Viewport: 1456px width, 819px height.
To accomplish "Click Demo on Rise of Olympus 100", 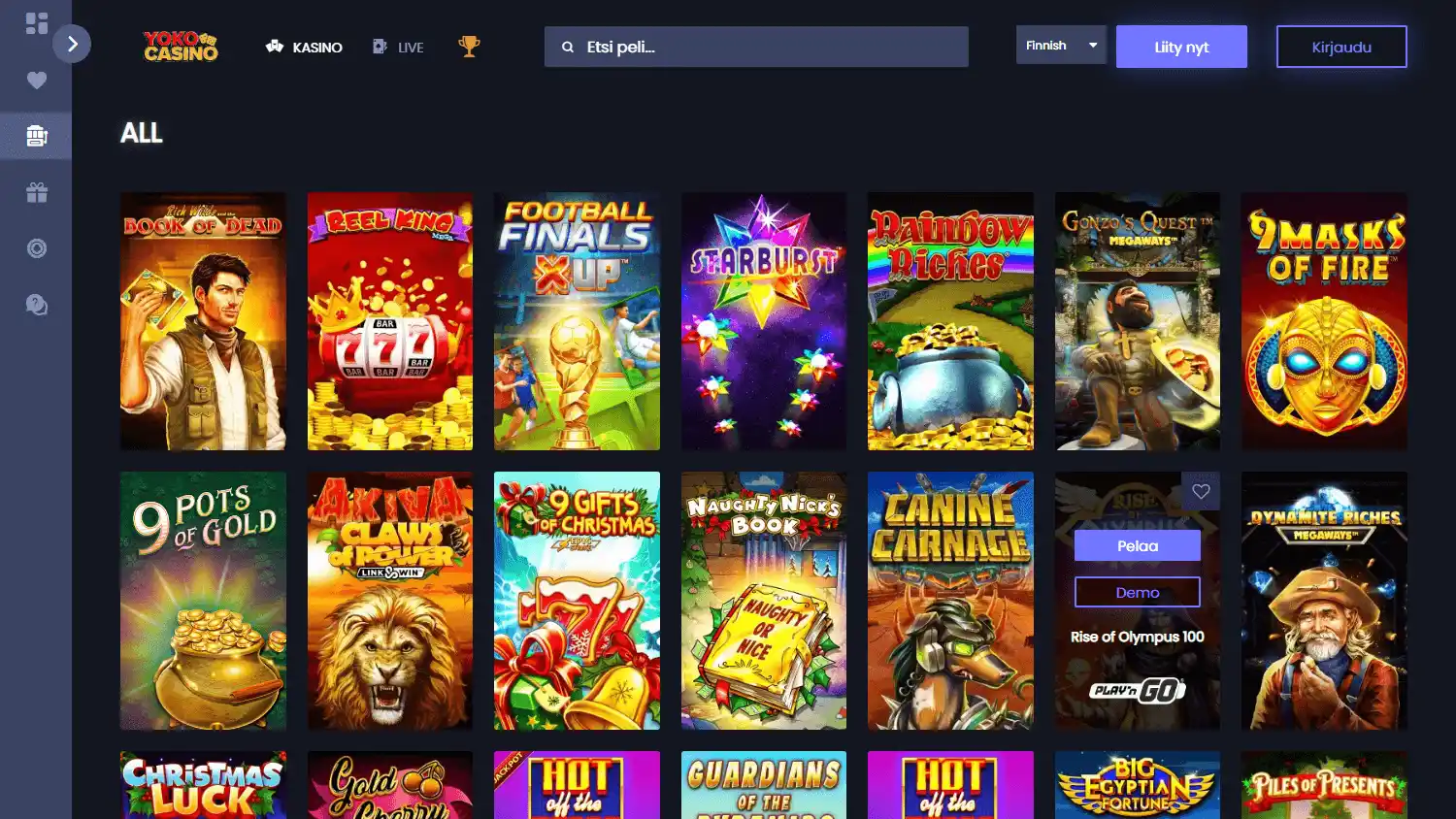I will (1138, 592).
